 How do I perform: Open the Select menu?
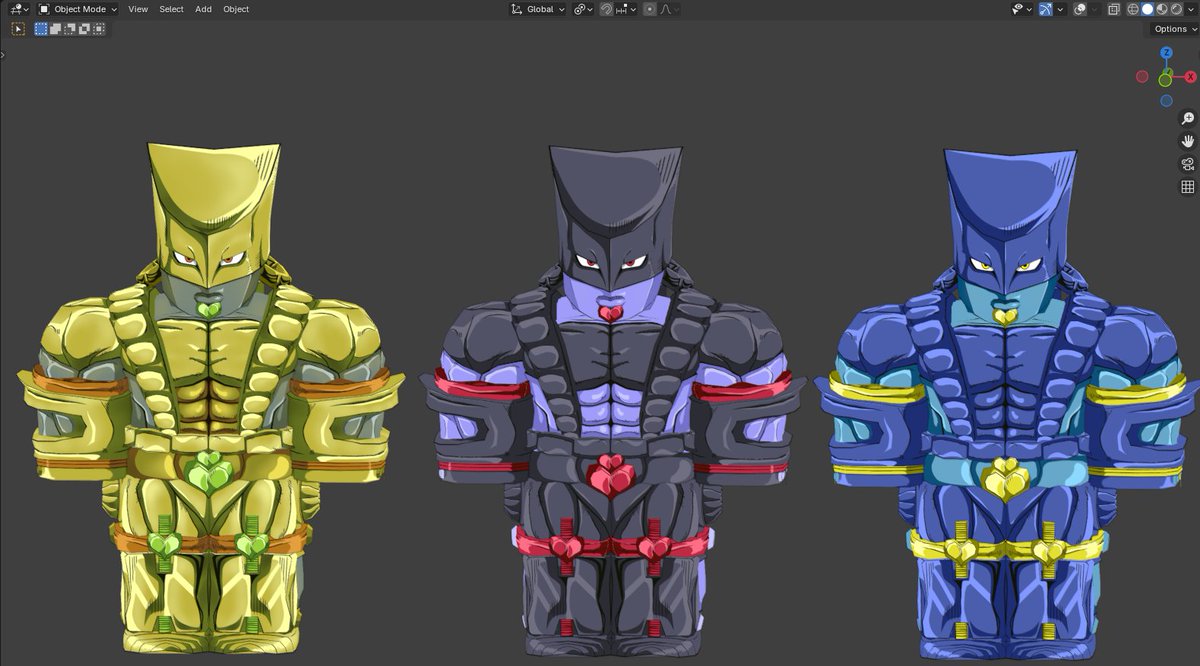click(171, 9)
